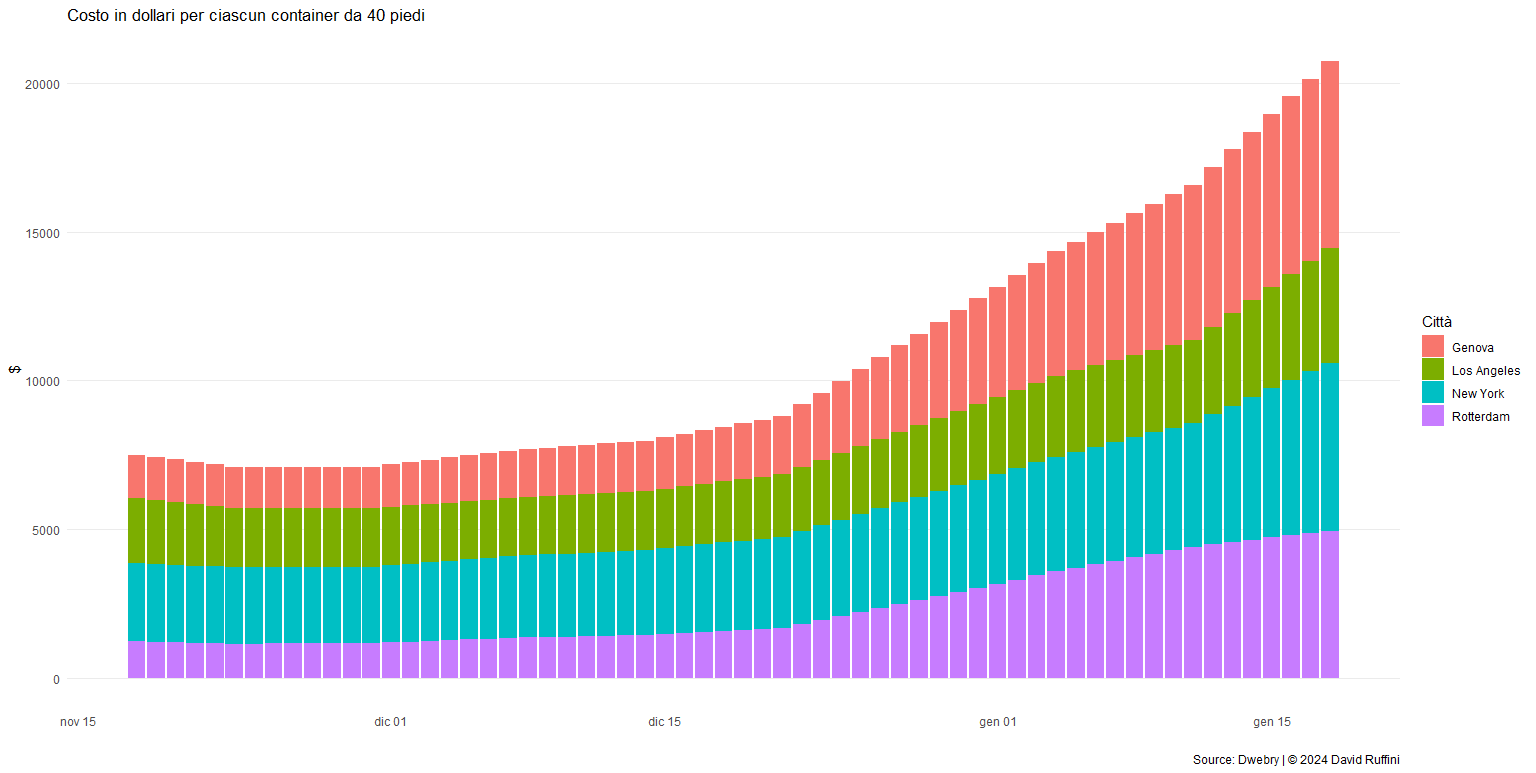The image size is (1536, 773).
Task: Click the Genova legend text label
Action: click(1473, 348)
